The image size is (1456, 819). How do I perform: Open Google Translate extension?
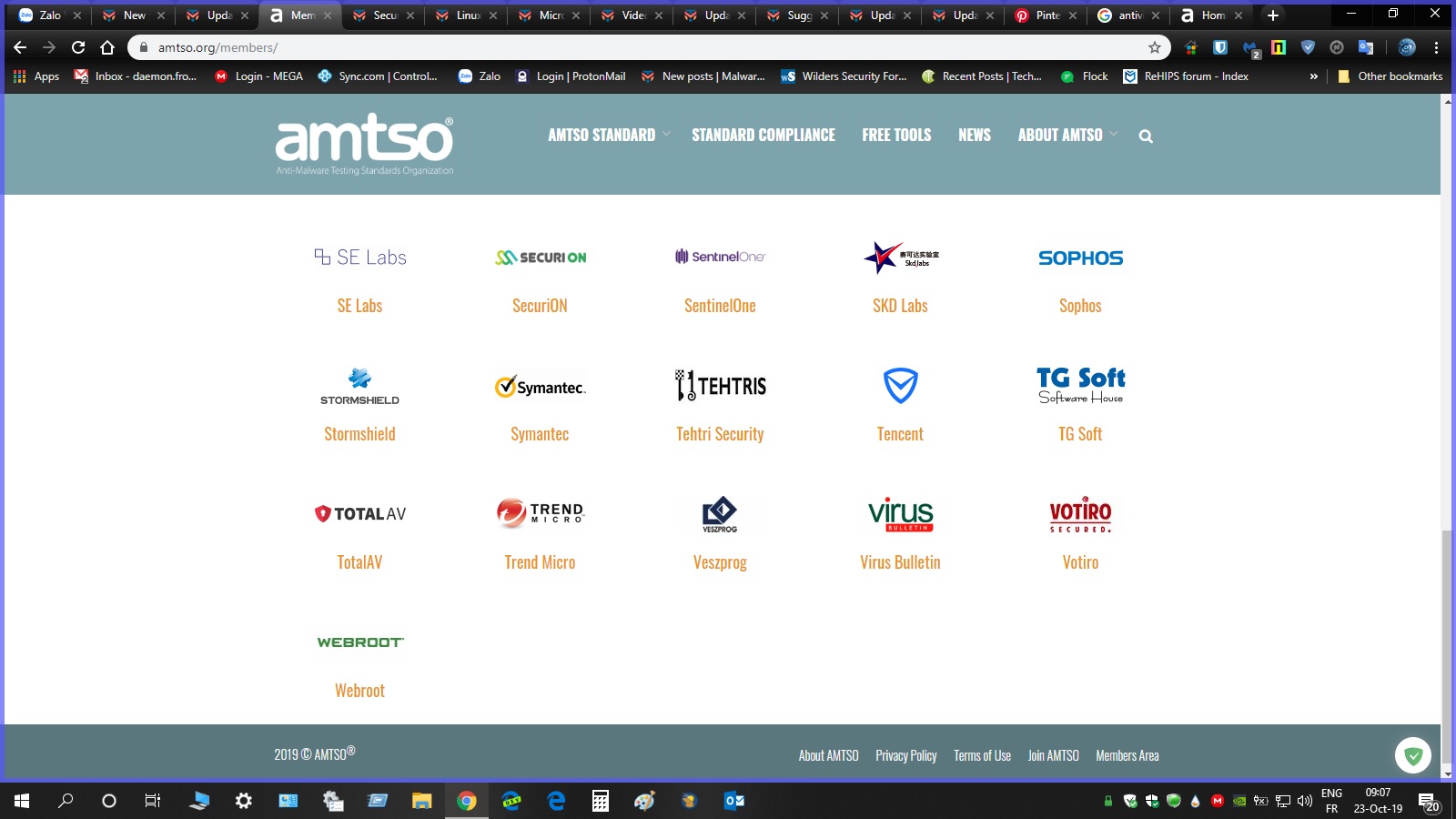point(1366,47)
